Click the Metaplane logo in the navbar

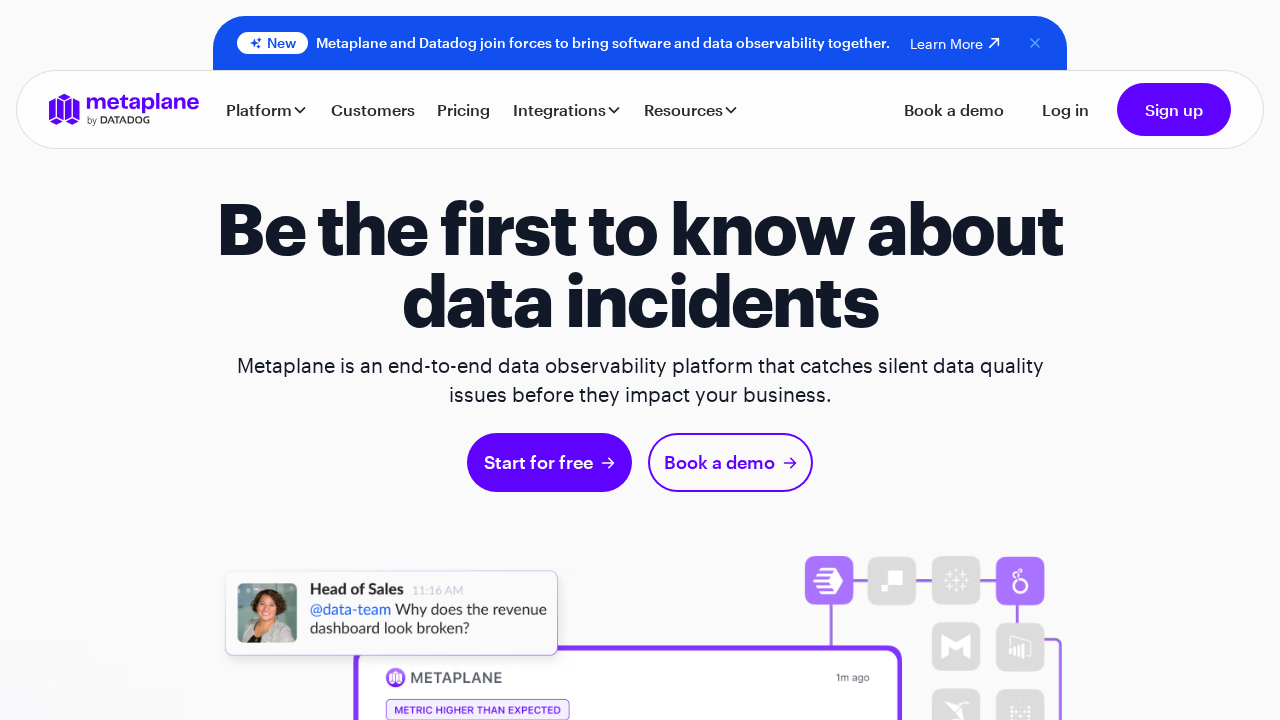[123, 109]
